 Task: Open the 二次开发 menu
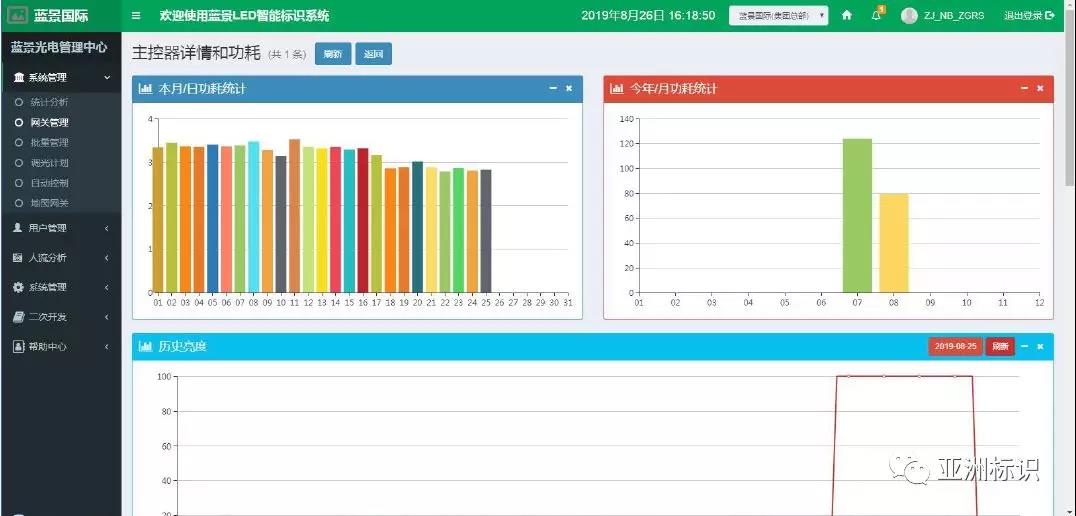pyautogui.click(x=60, y=317)
